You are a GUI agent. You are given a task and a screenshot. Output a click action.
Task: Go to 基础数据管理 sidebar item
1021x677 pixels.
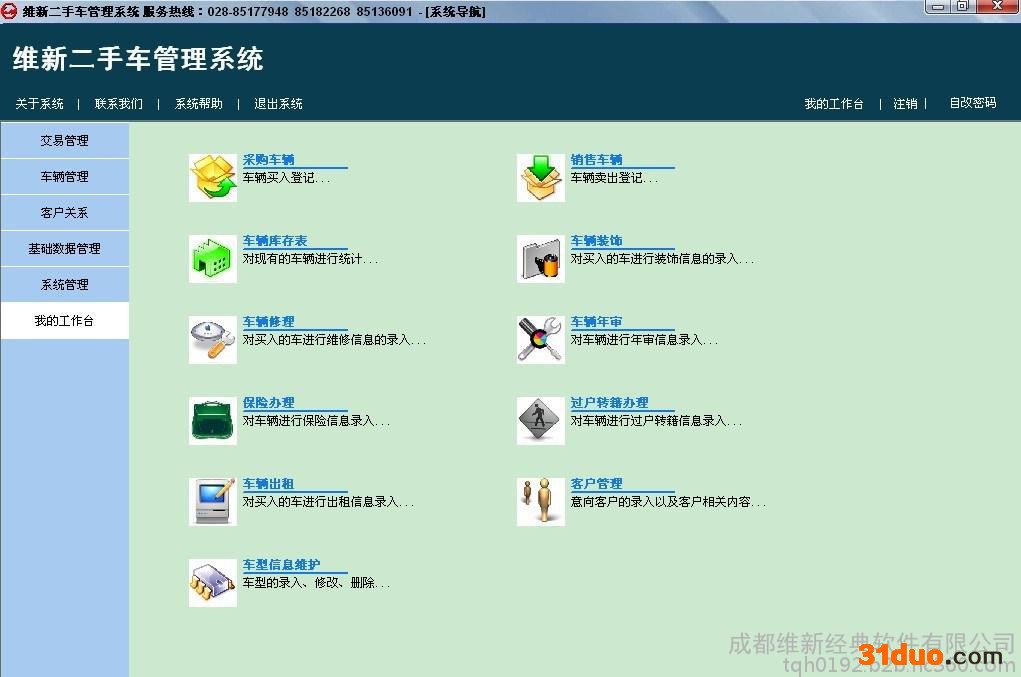click(x=65, y=249)
